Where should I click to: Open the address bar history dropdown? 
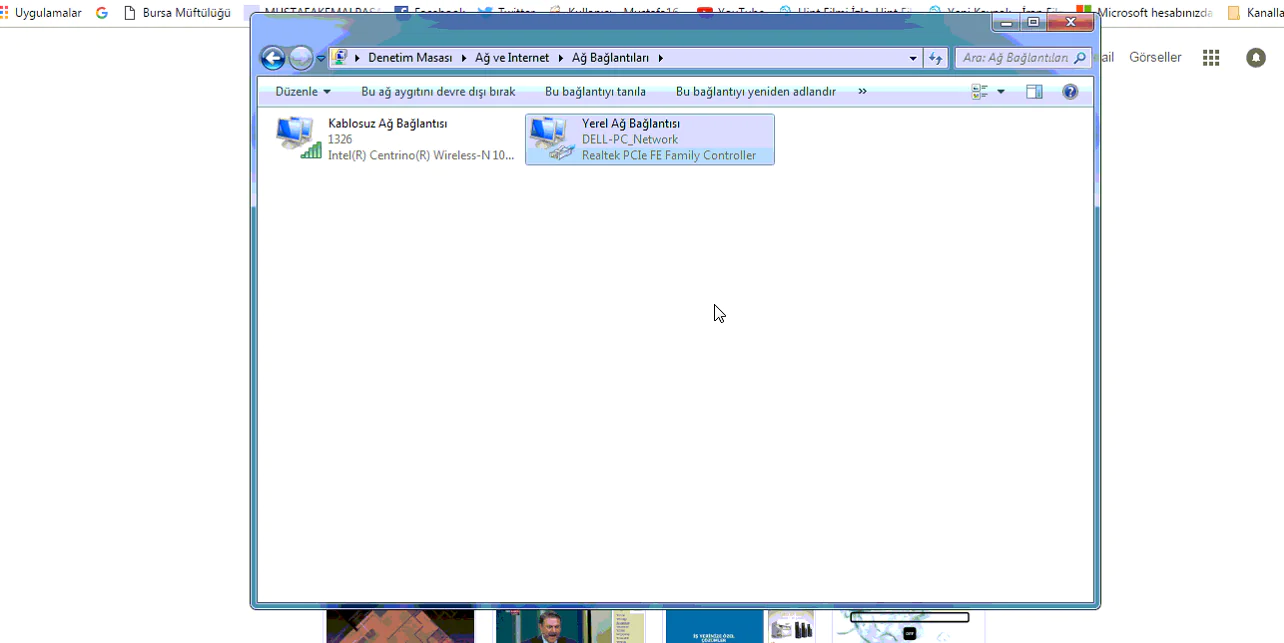coord(913,58)
